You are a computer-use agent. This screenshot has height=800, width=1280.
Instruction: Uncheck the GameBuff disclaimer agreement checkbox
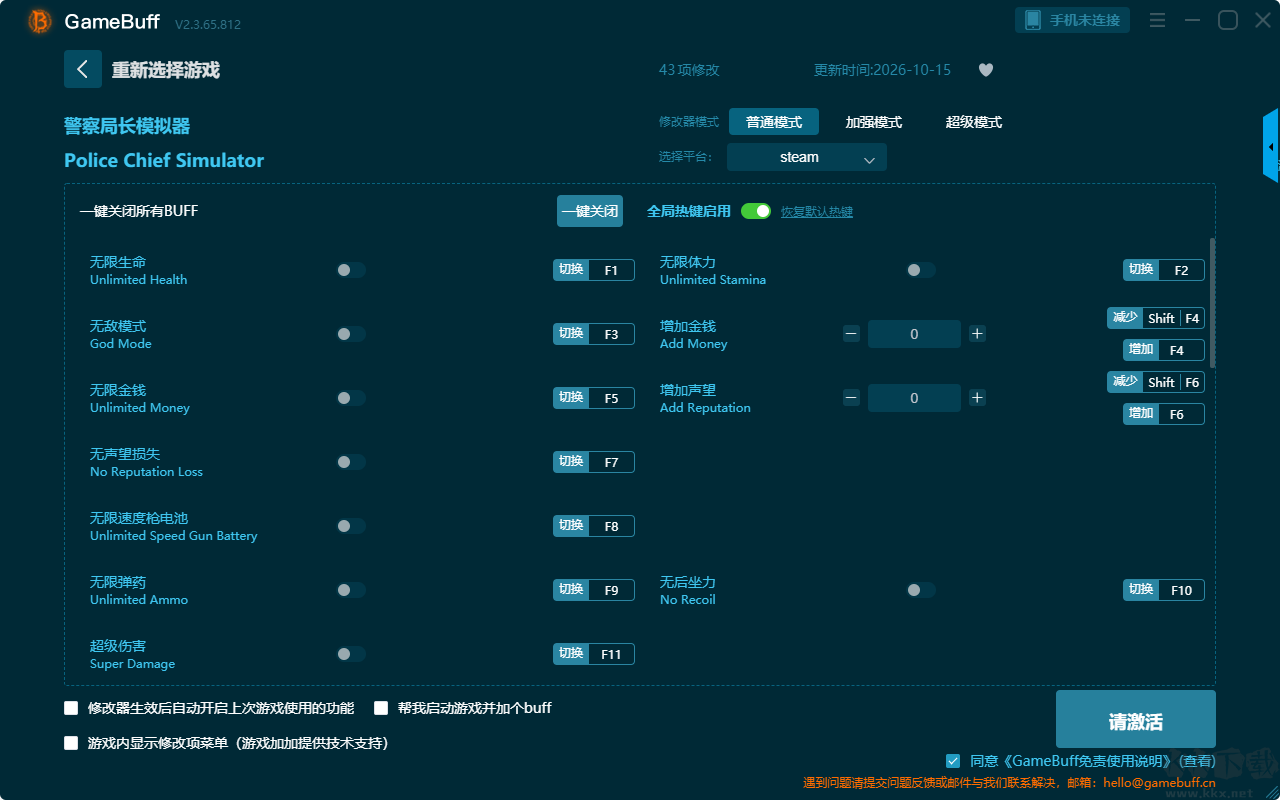pos(953,761)
